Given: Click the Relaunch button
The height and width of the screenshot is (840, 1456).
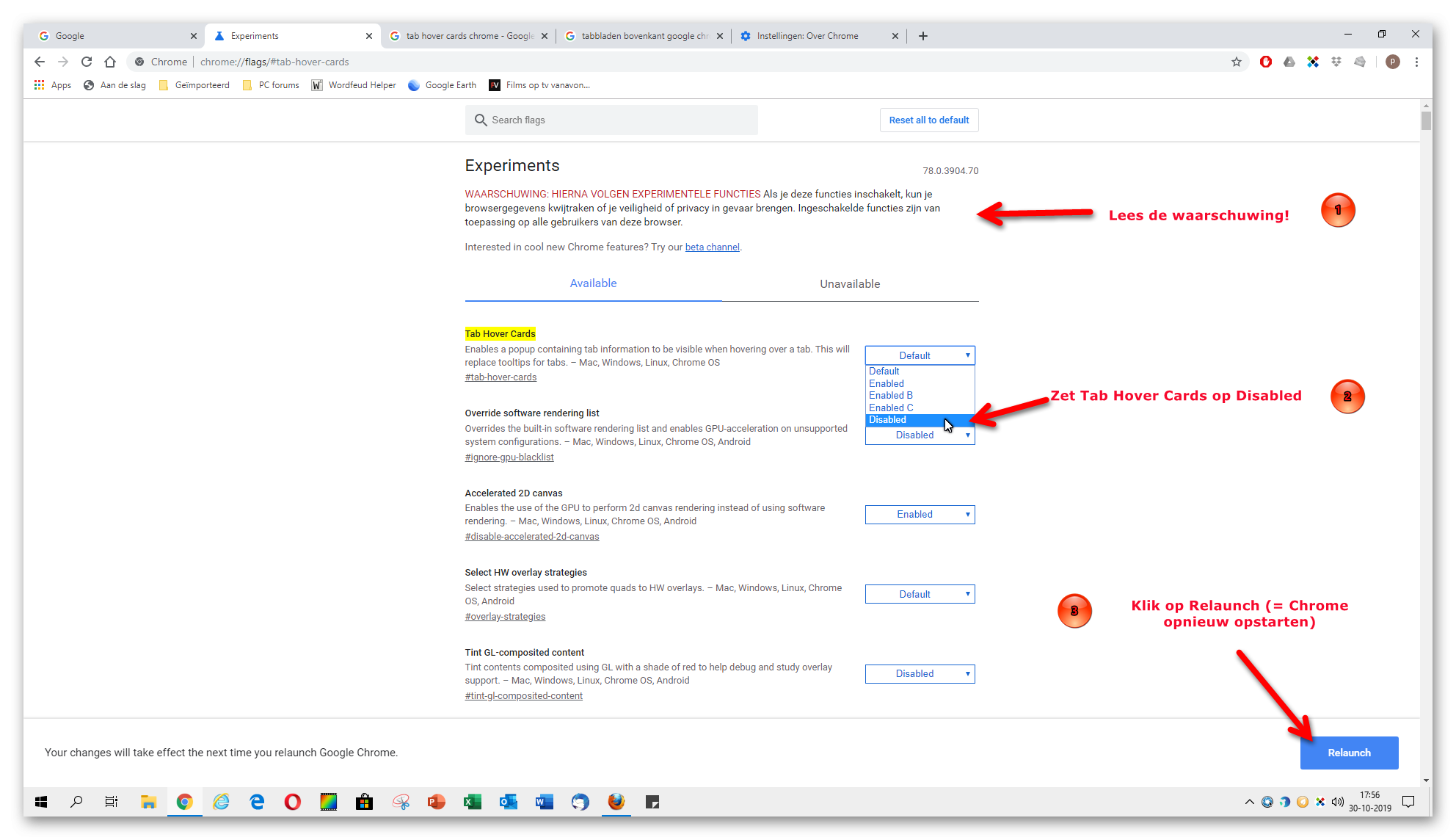Looking at the screenshot, I should tap(1349, 753).
